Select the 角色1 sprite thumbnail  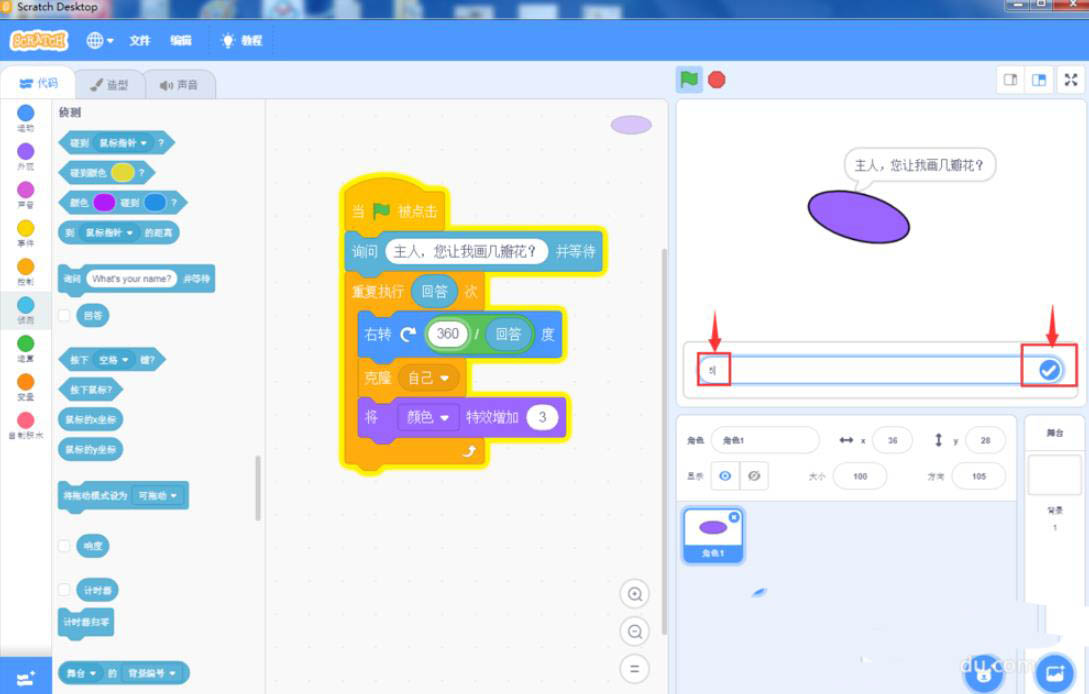tap(713, 533)
